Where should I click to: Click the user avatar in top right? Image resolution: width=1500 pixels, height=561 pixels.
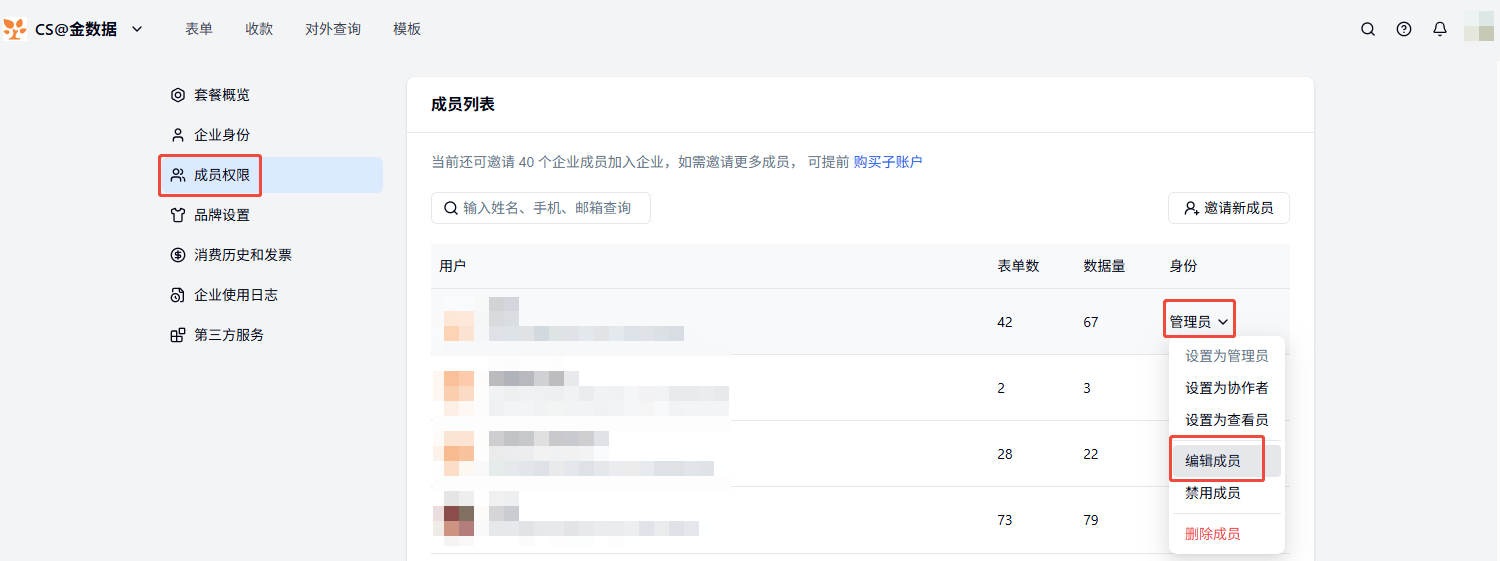[x=1478, y=28]
